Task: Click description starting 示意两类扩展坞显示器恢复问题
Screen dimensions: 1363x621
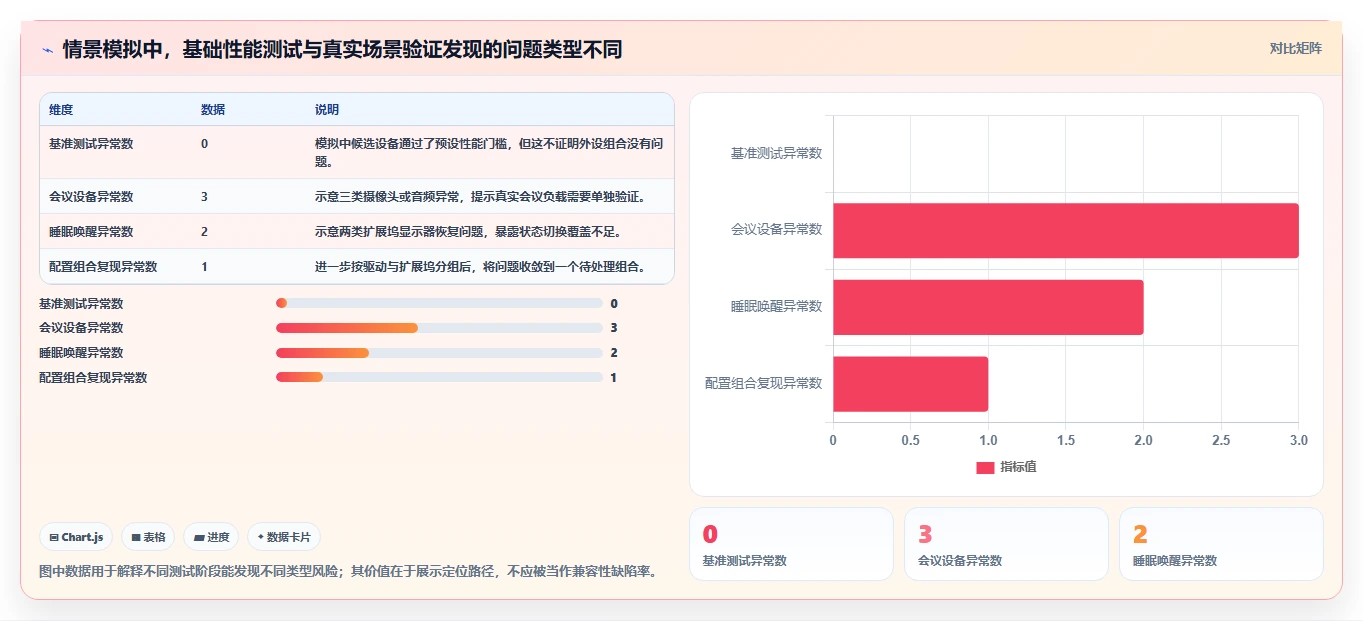Action: [468, 231]
